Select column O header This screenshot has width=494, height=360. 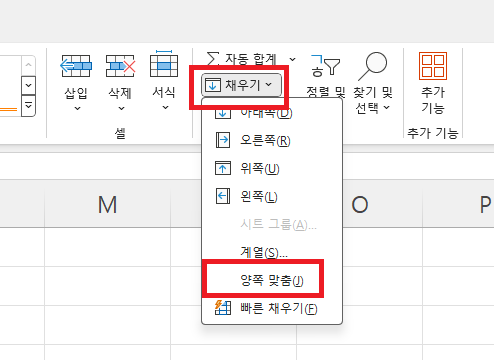click(x=360, y=204)
